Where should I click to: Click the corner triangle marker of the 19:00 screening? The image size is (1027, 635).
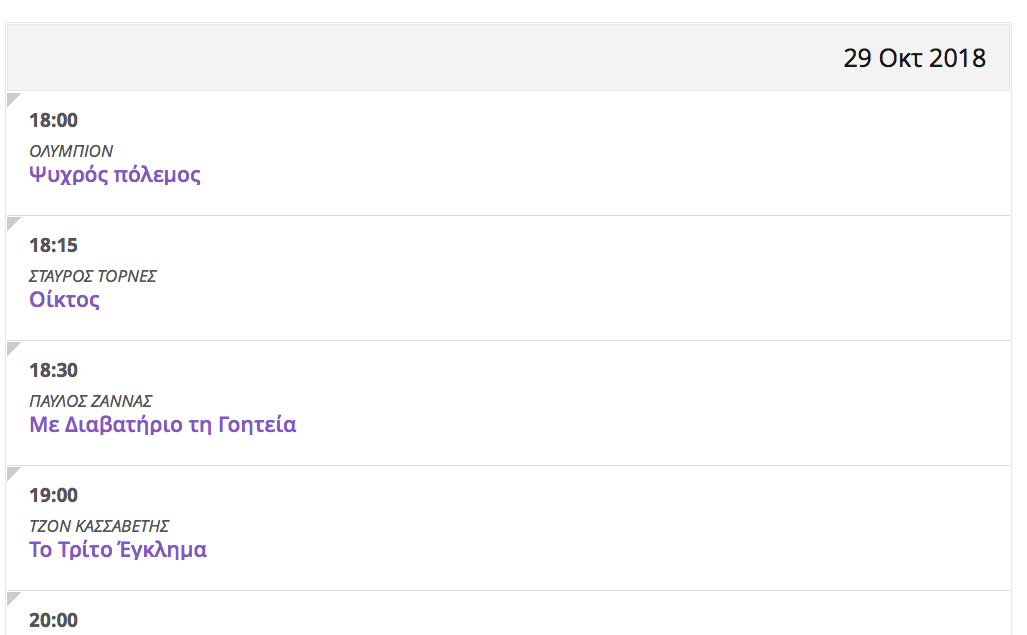tap(12, 472)
